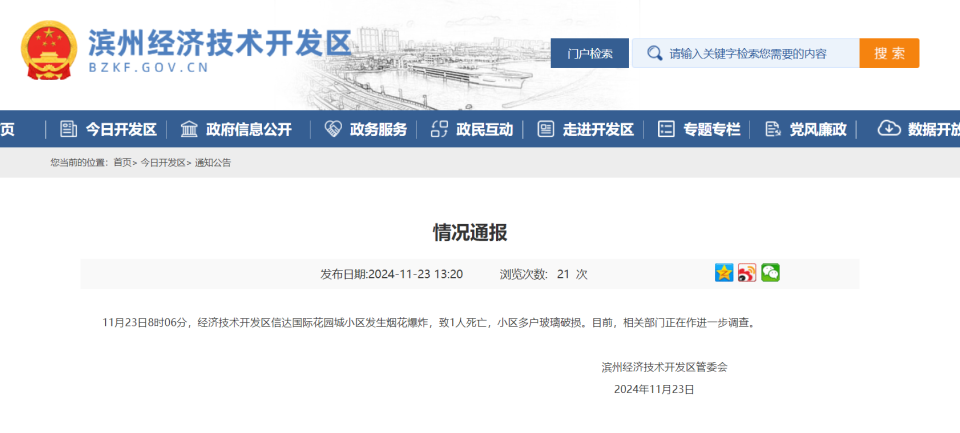Go to 首页 in the breadcrumb
Screen dimensions: 960x433
click(x=122, y=162)
